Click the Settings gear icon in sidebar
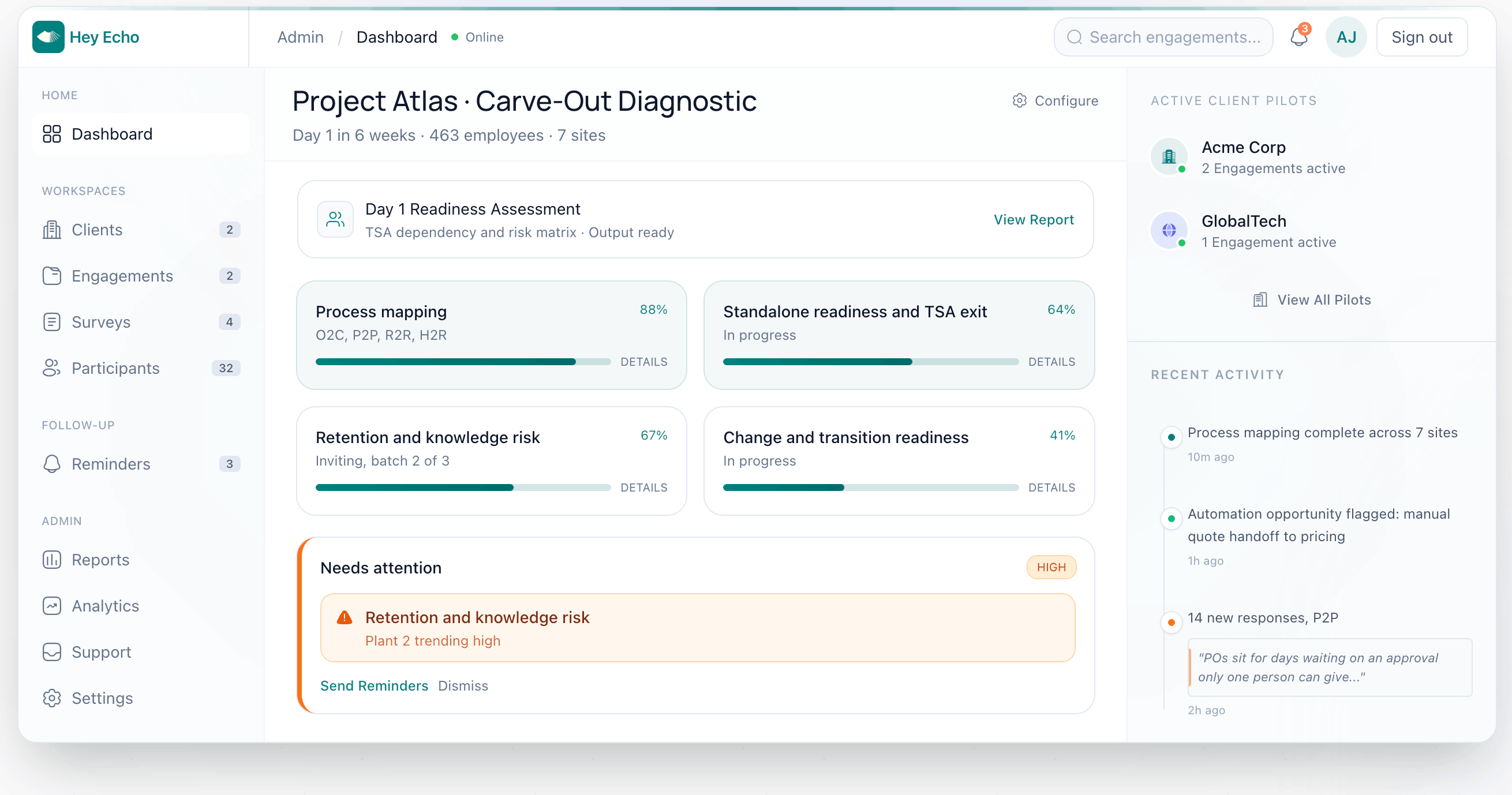This screenshot has height=795, width=1512. point(52,698)
